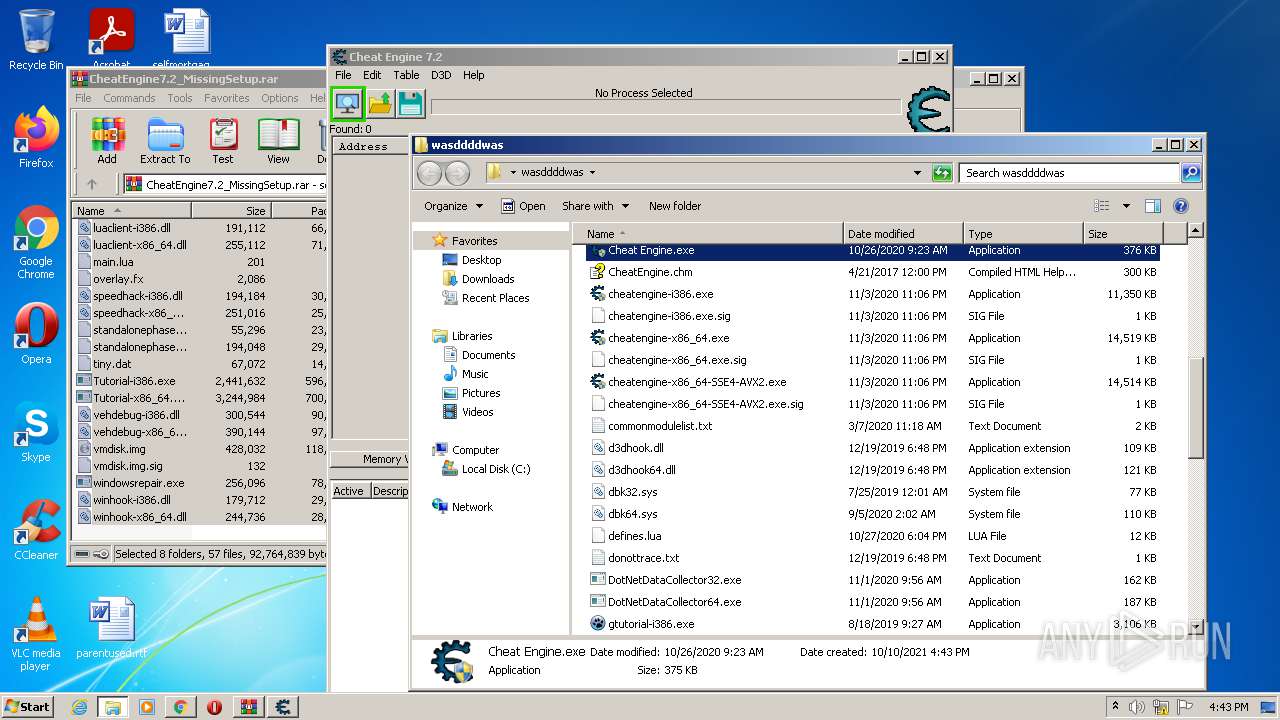Click the open-file folder icon in Cheat Engine
1280x720 pixels.
pos(380,103)
